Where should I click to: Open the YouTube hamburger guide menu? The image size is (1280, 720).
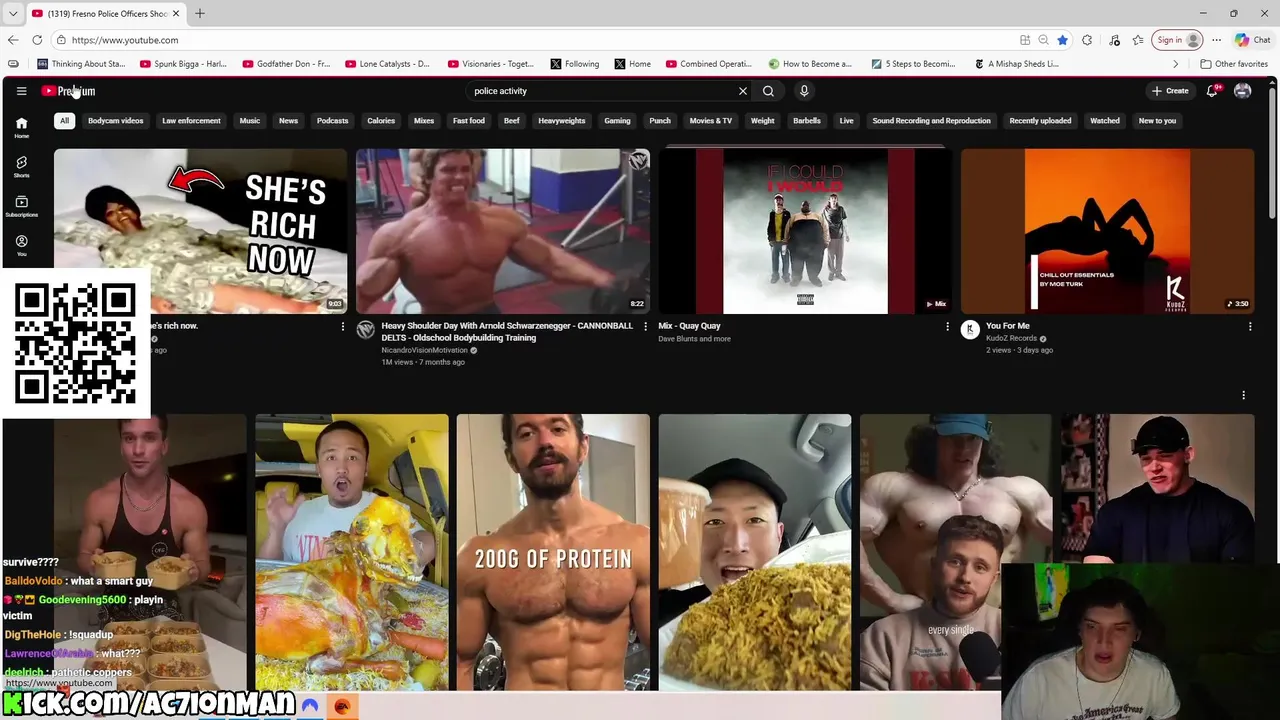[x=21, y=91]
